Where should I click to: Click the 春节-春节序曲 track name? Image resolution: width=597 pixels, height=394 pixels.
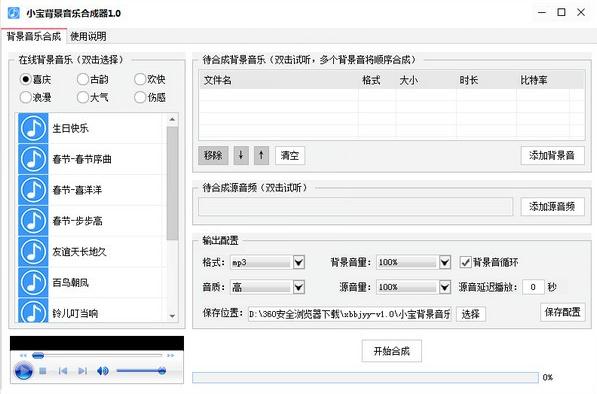[82, 159]
